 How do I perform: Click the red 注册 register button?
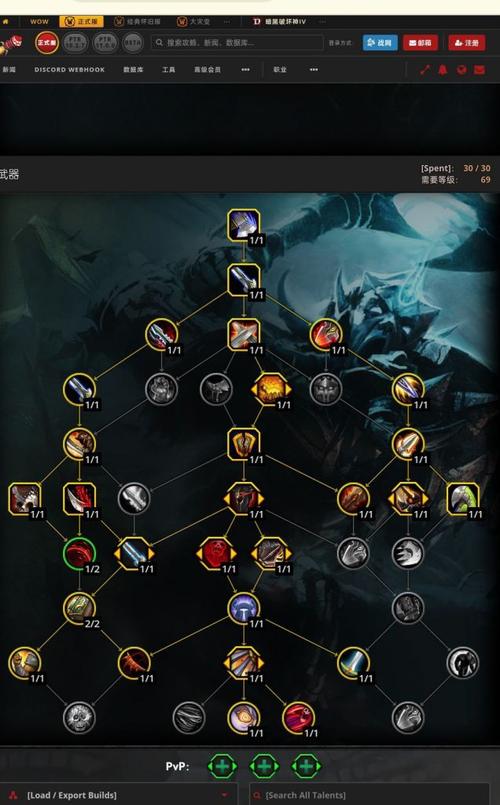pos(467,43)
